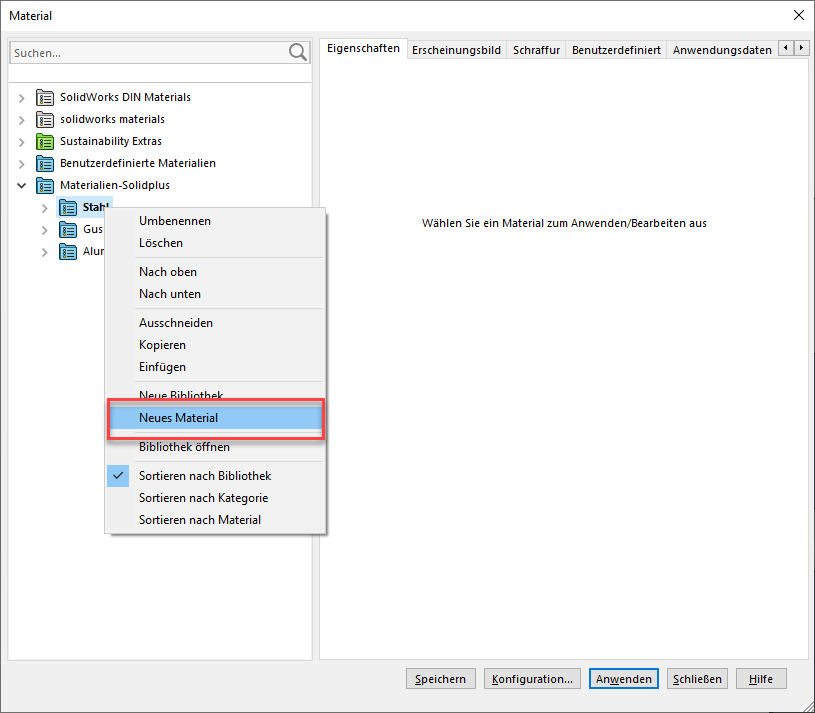This screenshot has height=713, width=815.
Task: Click the solidworks materials library icon
Action: [x=45, y=120]
